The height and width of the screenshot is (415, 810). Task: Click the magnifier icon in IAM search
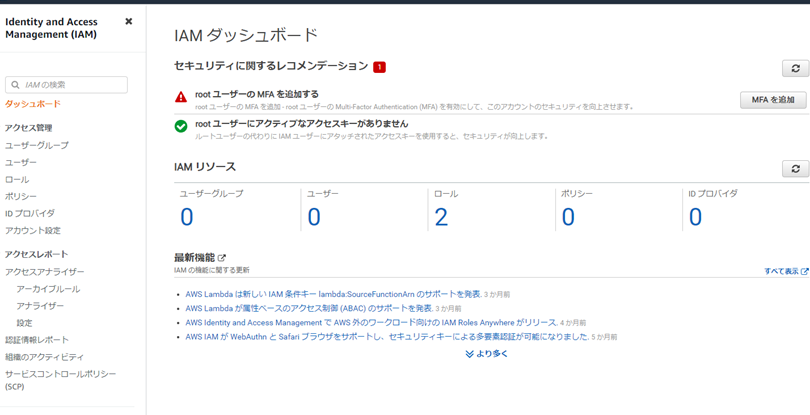15,85
